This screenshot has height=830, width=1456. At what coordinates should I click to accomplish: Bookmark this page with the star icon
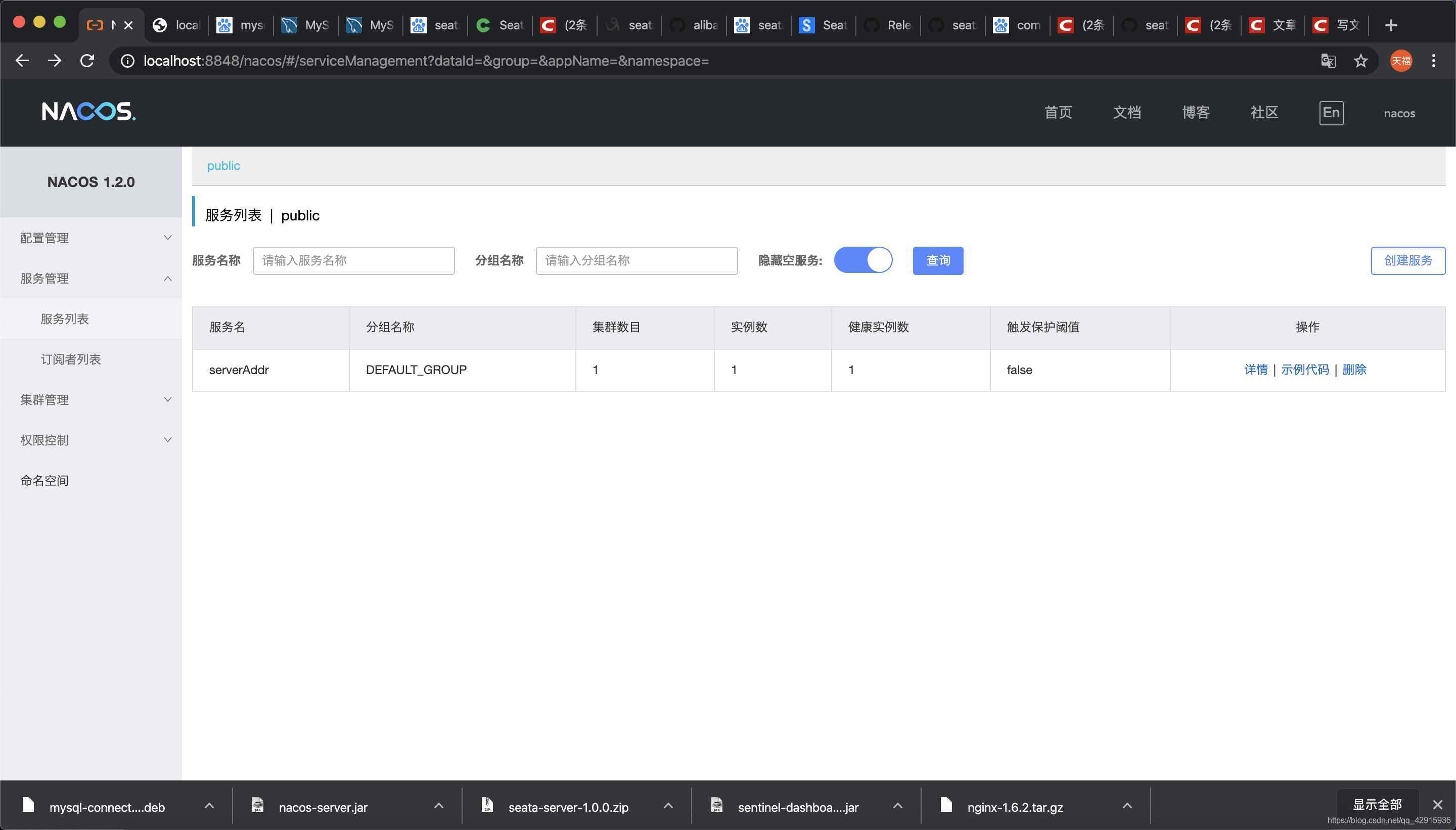(x=1361, y=61)
